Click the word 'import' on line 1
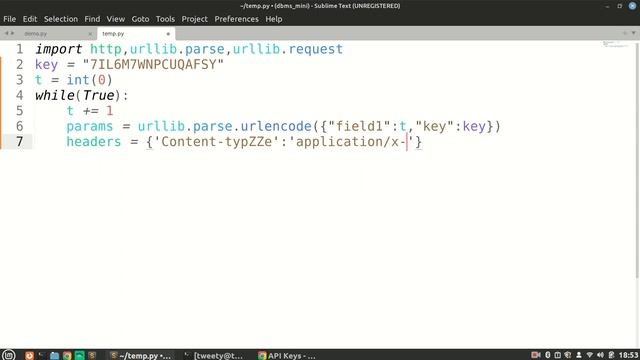Screen dimensions: 640x360 point(58,49)
